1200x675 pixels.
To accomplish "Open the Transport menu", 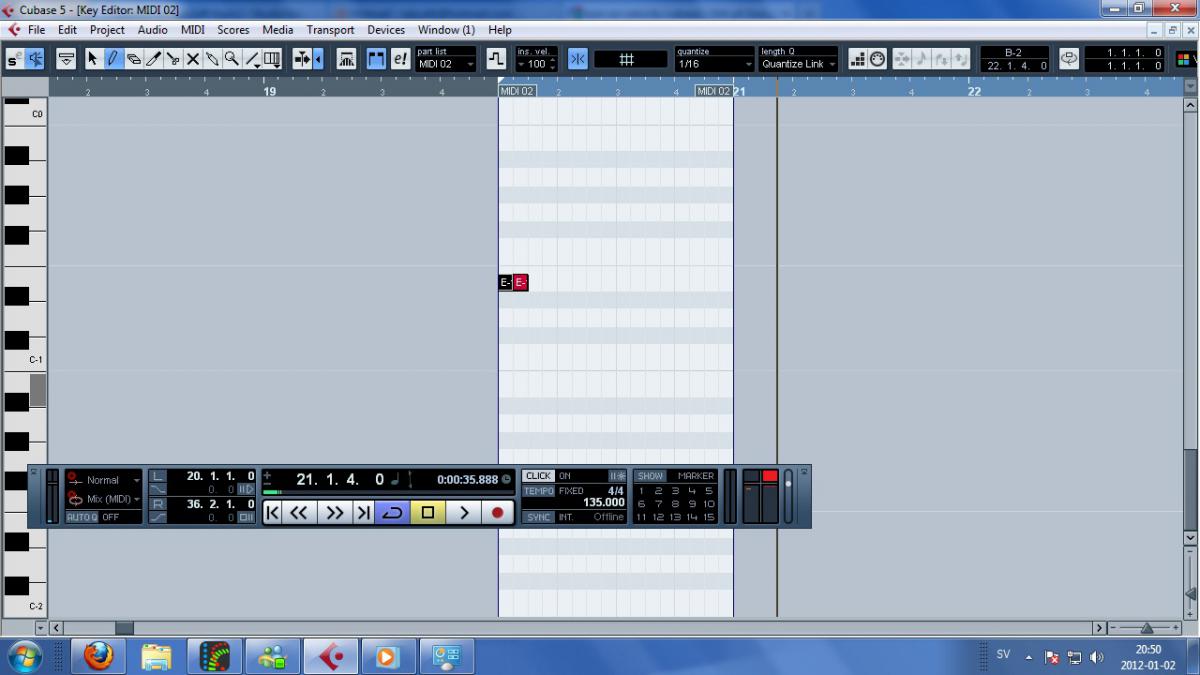I will (x=330, y=30).
